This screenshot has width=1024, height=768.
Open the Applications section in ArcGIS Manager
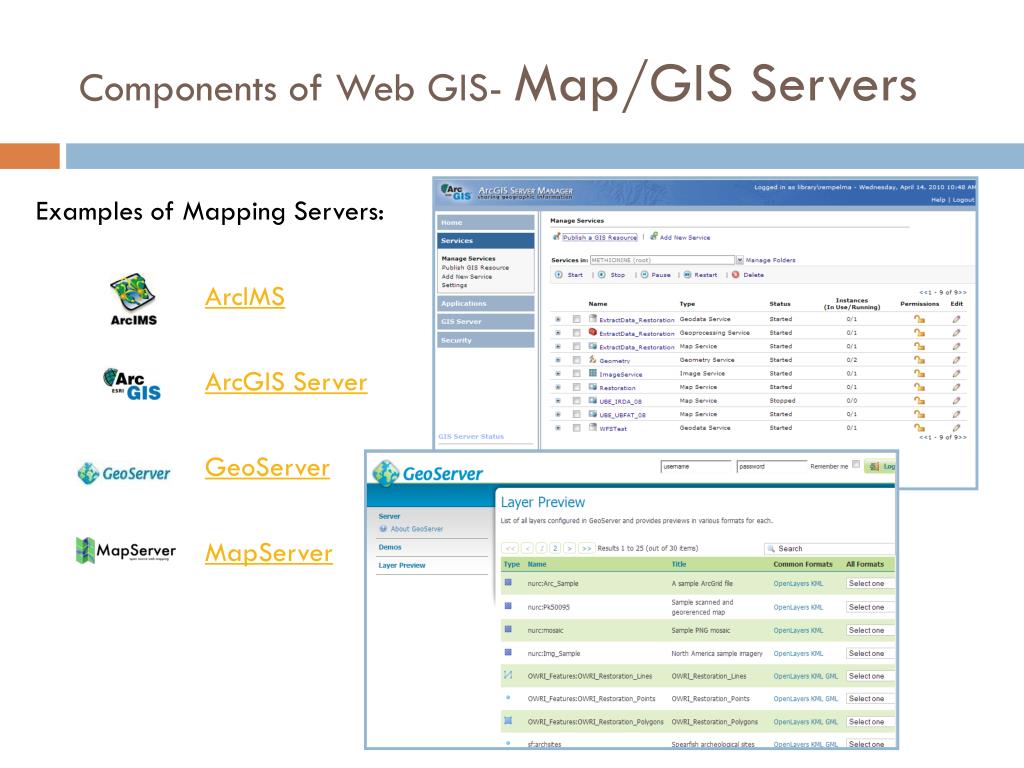[485, 304]
